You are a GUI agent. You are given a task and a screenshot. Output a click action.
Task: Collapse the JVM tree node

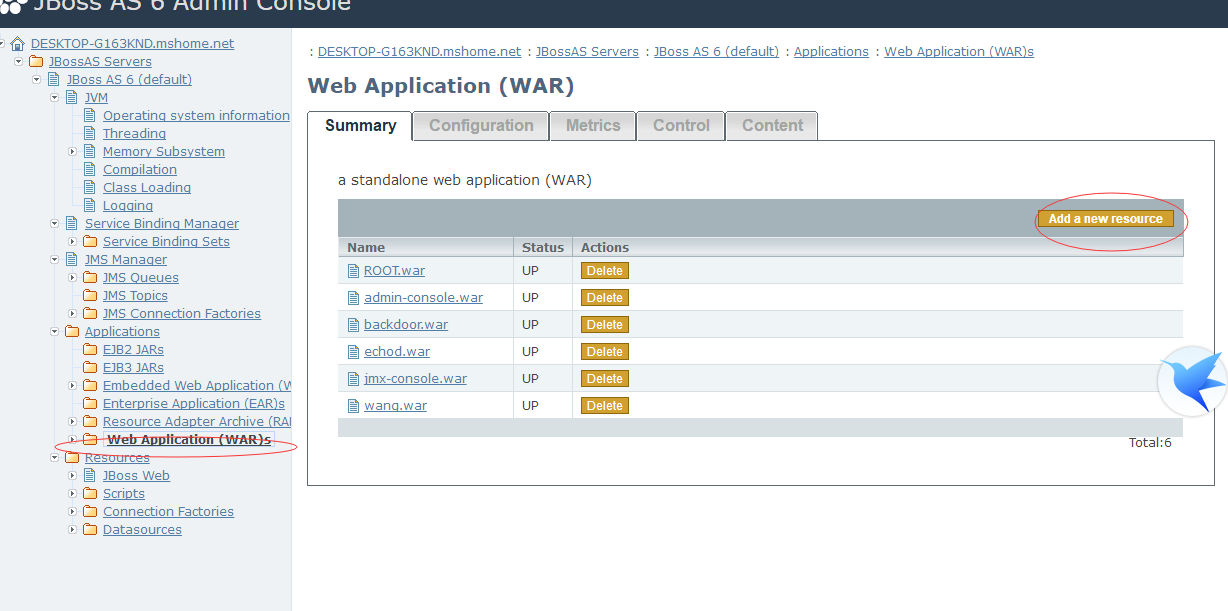pyautogui.click(x=55, y=98)
